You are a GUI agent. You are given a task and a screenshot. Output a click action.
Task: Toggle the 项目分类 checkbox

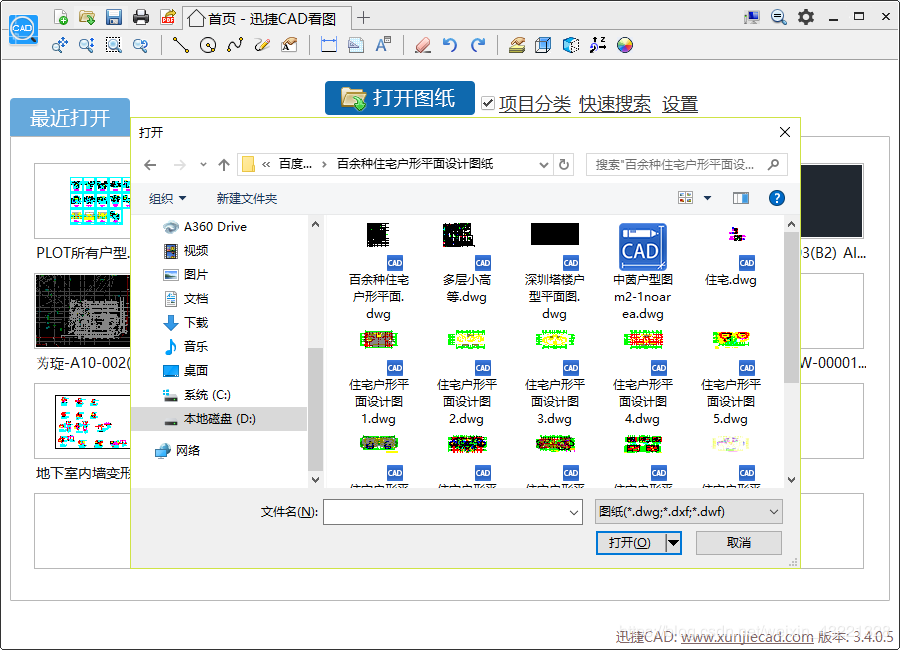point(488,103)
